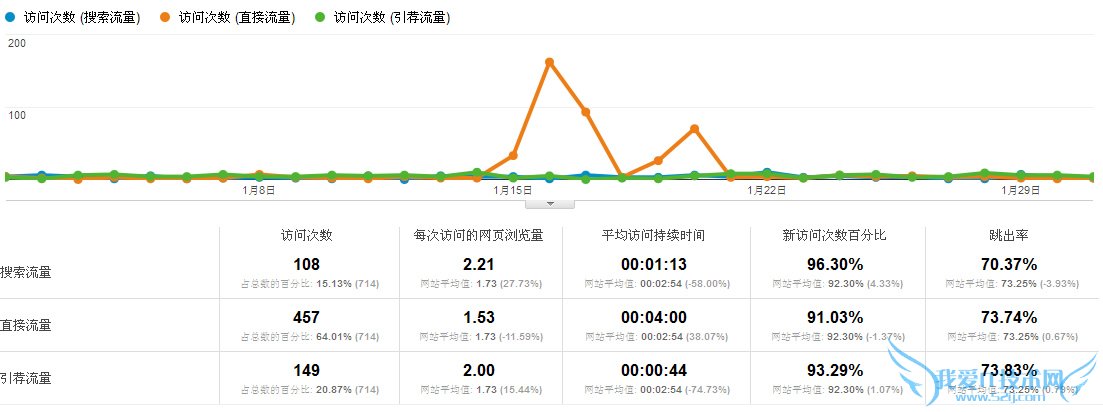Select the 直接流量 row label
Image resolution: width=1103 pixels, height=412 pixels.
click(26, 326)
